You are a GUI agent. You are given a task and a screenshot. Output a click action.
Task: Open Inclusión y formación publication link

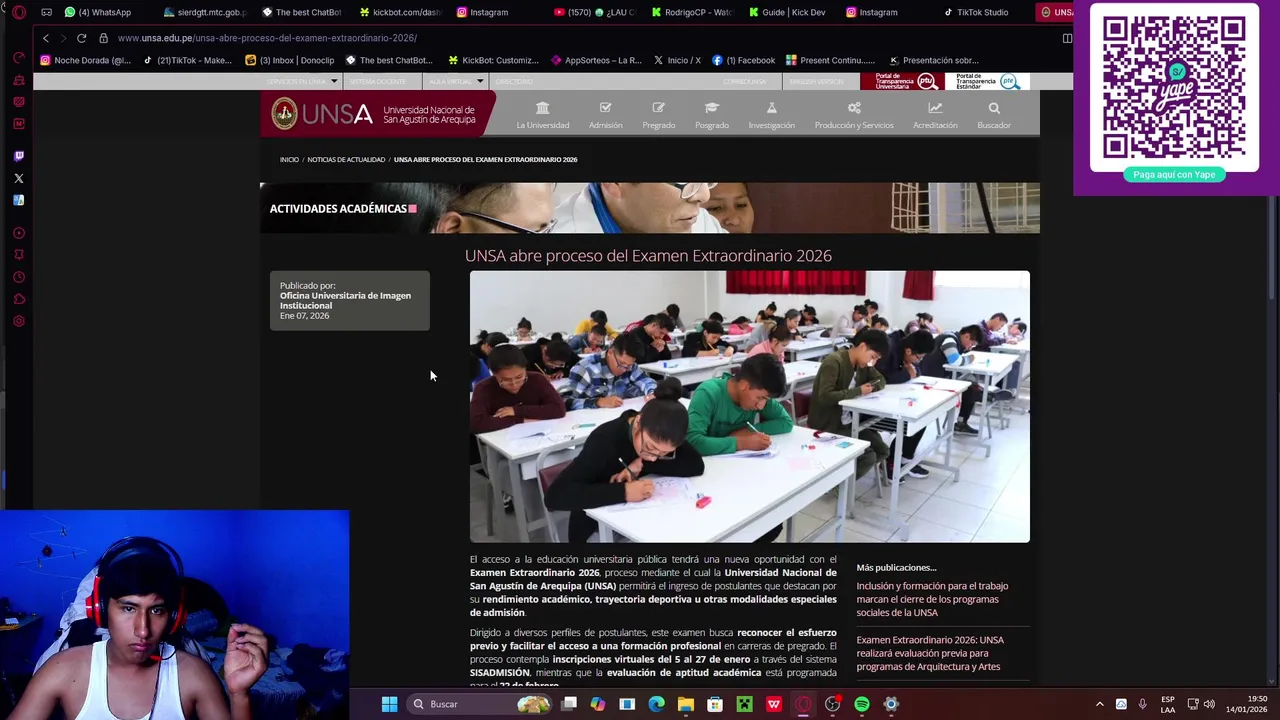pos(932,599)
